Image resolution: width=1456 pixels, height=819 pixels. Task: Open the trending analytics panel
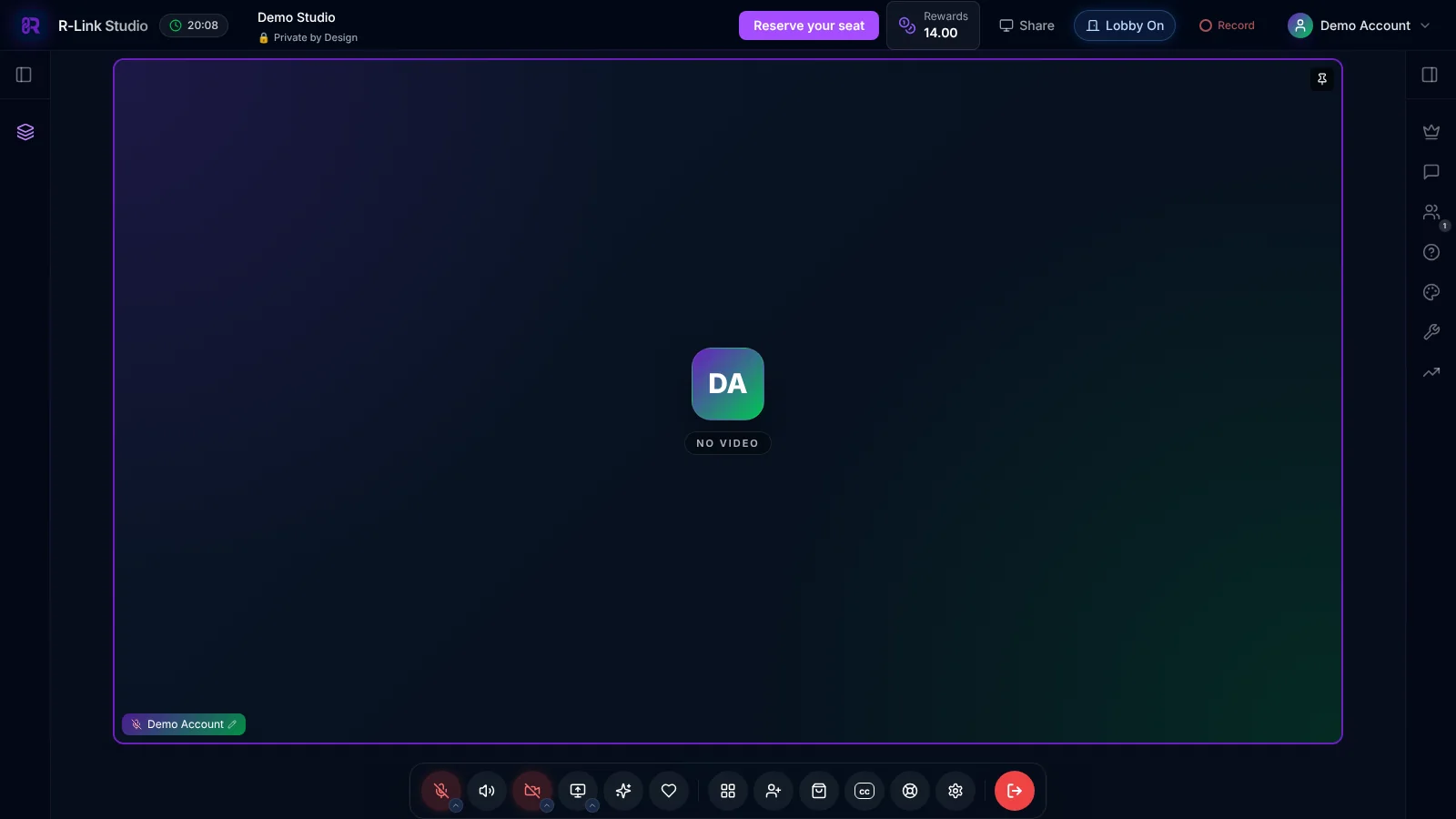coord(1431,372)
